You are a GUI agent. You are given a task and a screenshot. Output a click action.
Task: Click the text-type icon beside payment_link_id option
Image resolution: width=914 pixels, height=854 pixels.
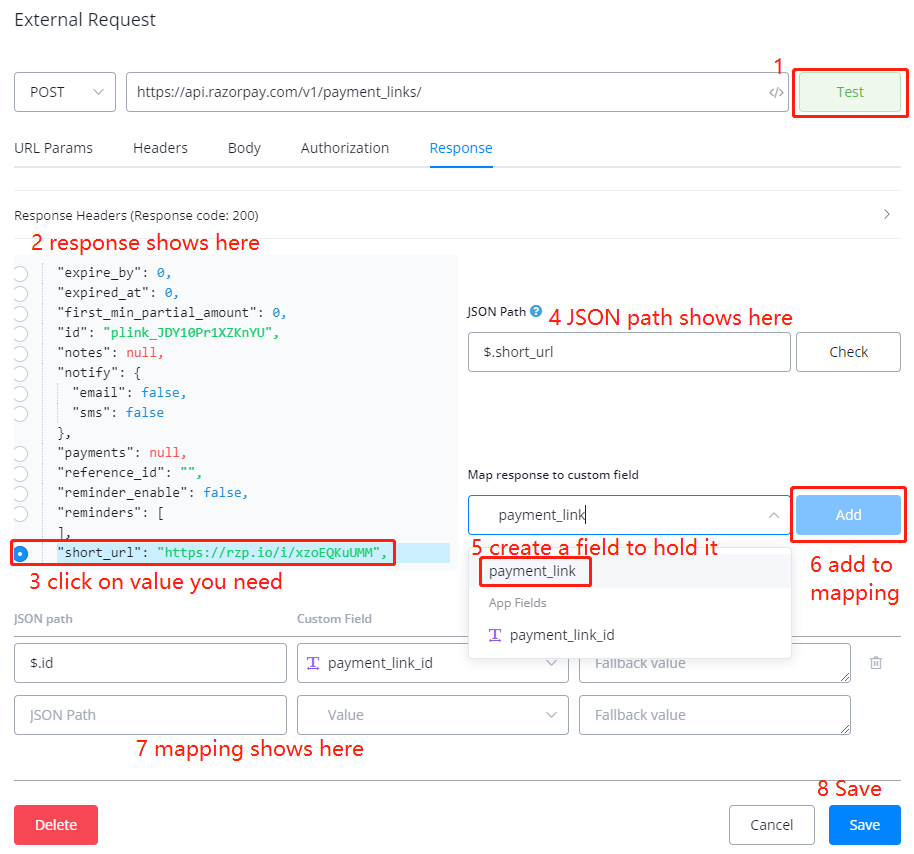tap(495, 635)
